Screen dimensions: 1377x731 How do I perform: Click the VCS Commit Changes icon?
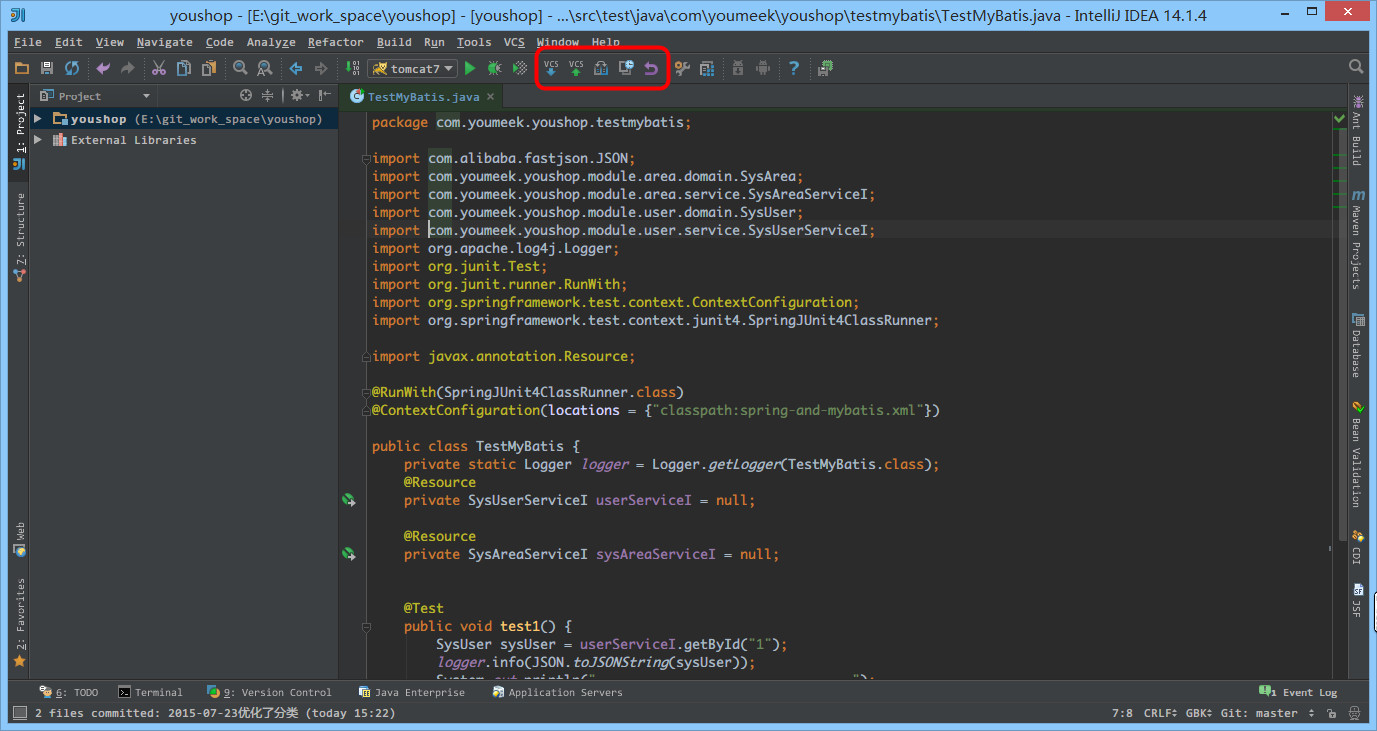point(576,68)
